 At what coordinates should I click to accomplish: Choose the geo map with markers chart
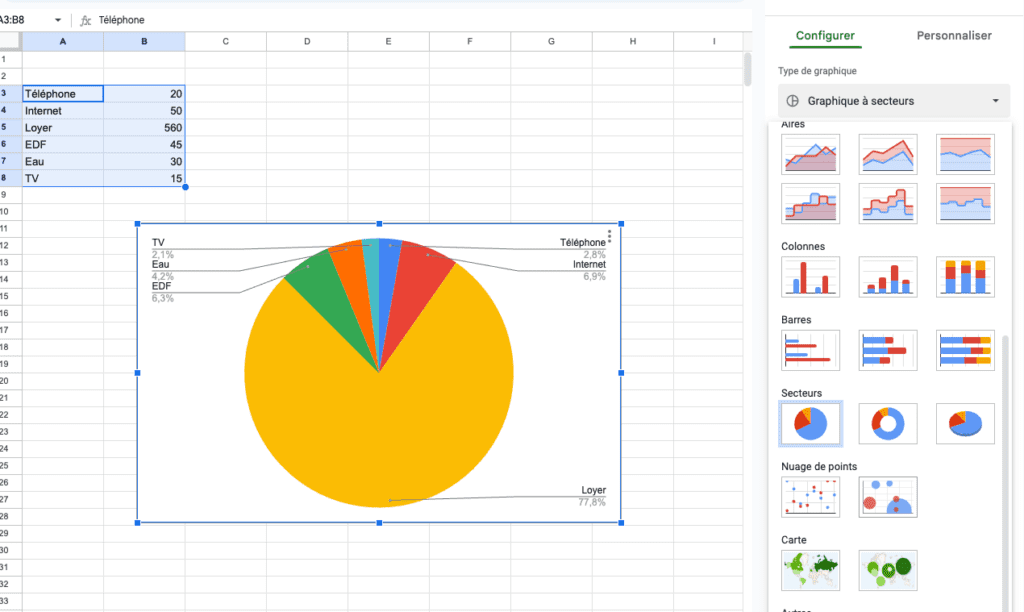pos(888,570)
